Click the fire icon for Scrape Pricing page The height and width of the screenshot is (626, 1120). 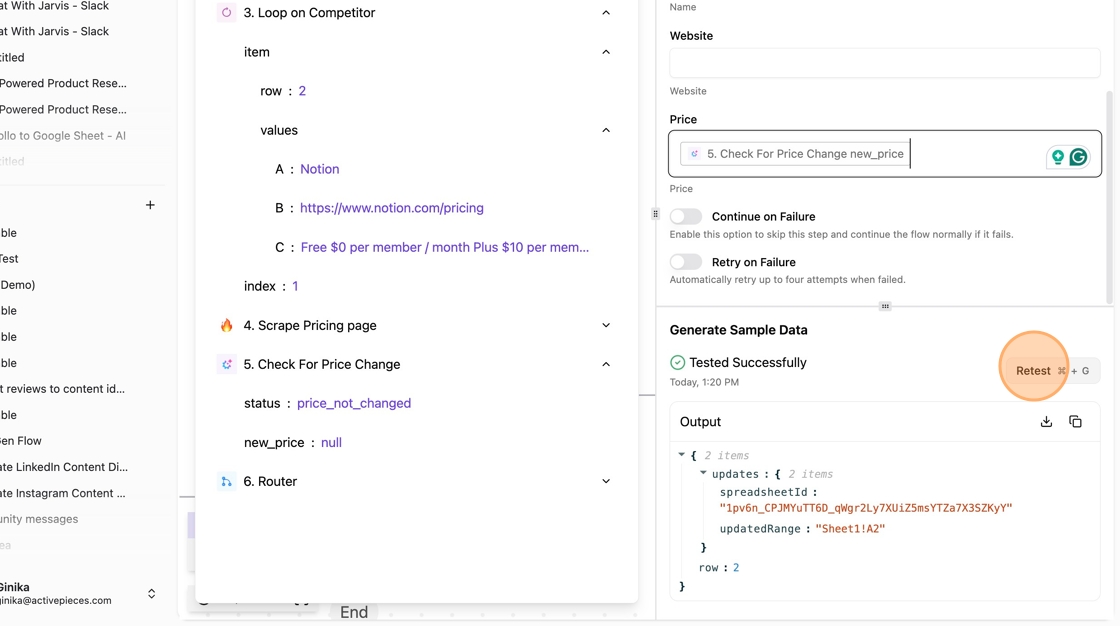click(x=227, y=325)
